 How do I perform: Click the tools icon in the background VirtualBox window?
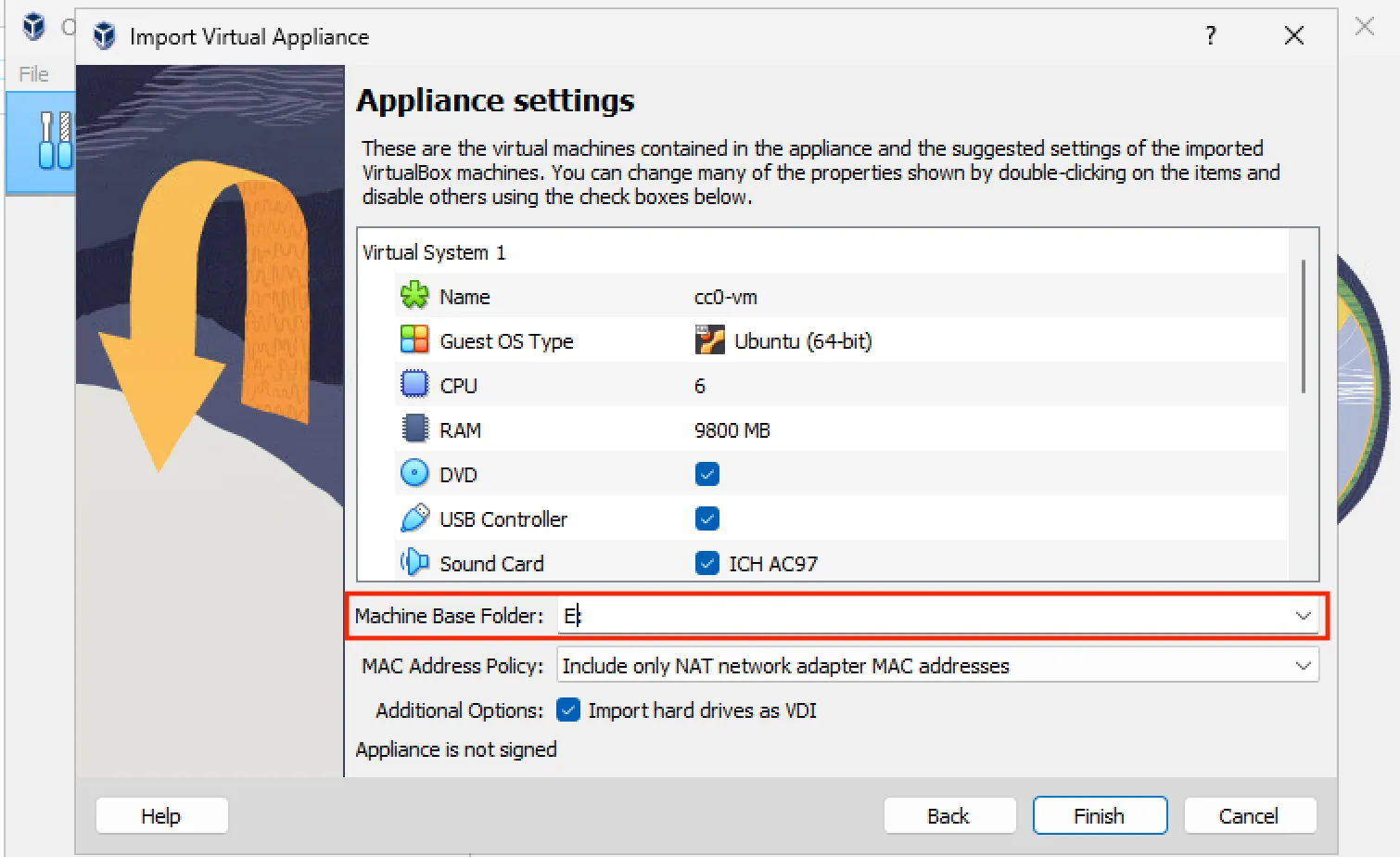[55, 140]
